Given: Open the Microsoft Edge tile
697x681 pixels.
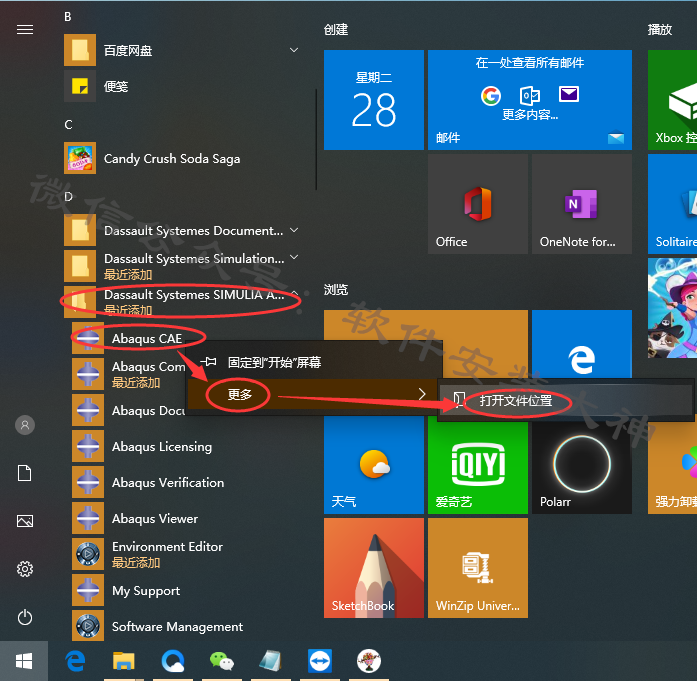Looking at the screenshot, I should 581,343.
